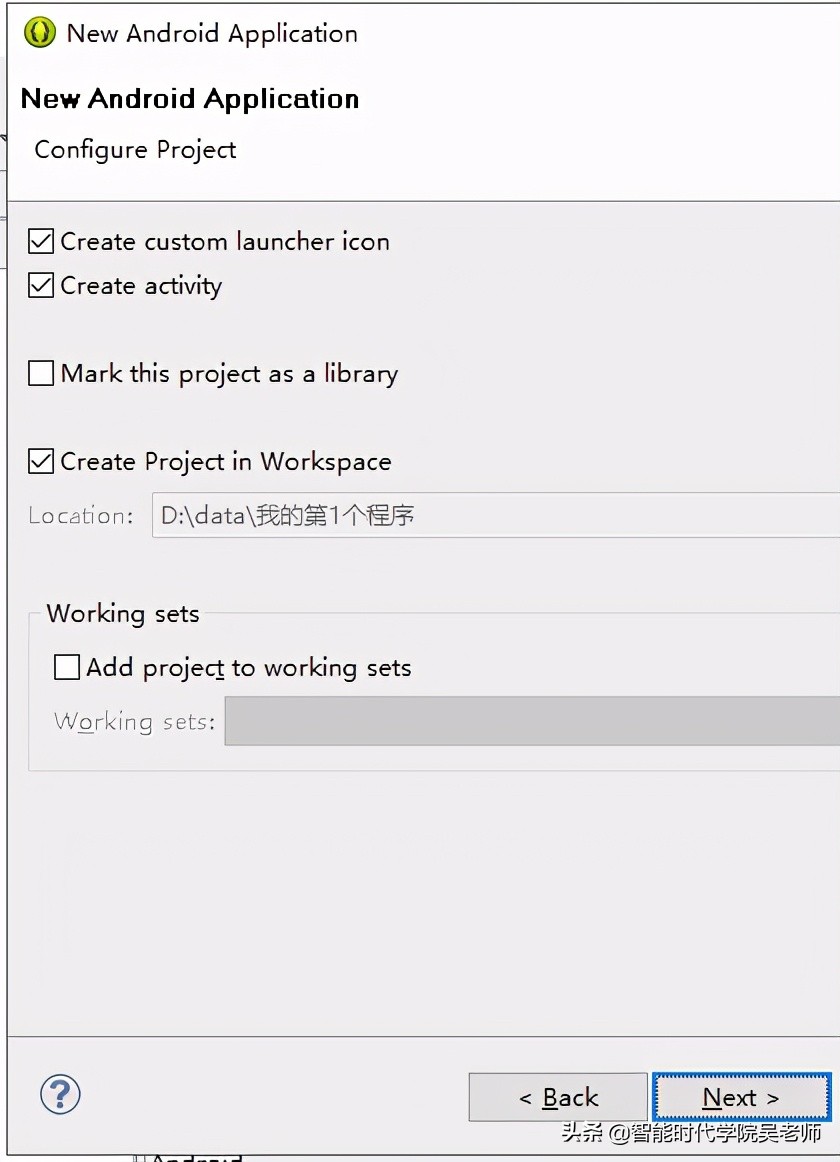Viewport: 840px width, 1162px height.
Task: Click the 'Configure Project' subtitle text
Action: pos(135,150)
